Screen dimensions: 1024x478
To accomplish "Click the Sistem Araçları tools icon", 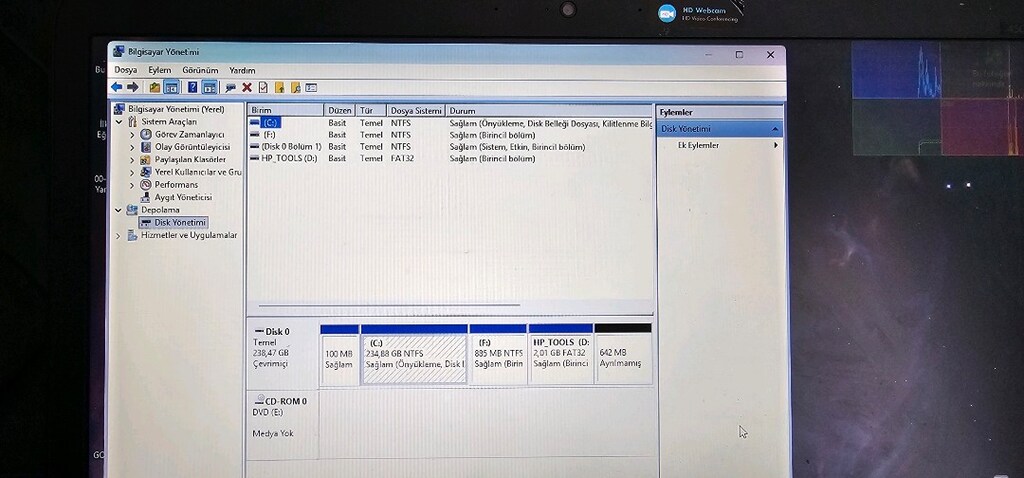I will pyautogui.click(x=133, y=121).
